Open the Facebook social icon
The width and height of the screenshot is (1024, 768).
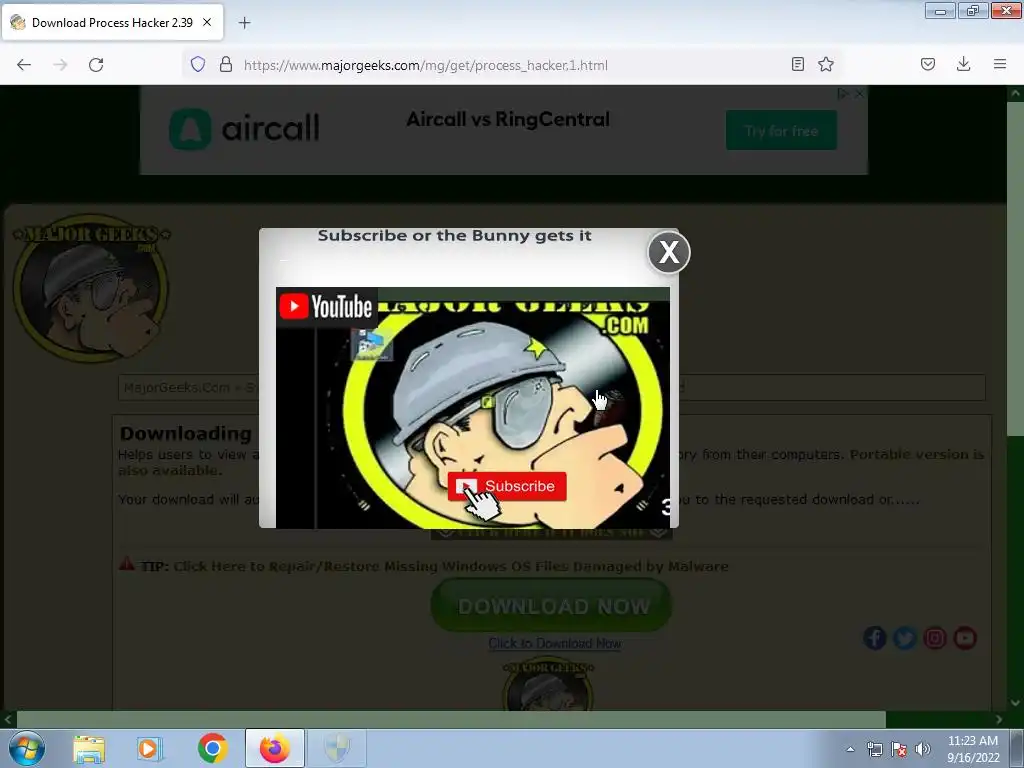875,637
